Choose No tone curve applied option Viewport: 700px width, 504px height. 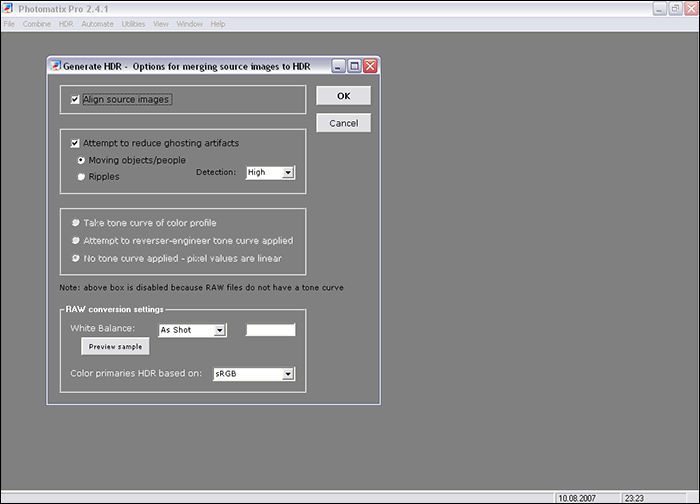coord(76,258)
